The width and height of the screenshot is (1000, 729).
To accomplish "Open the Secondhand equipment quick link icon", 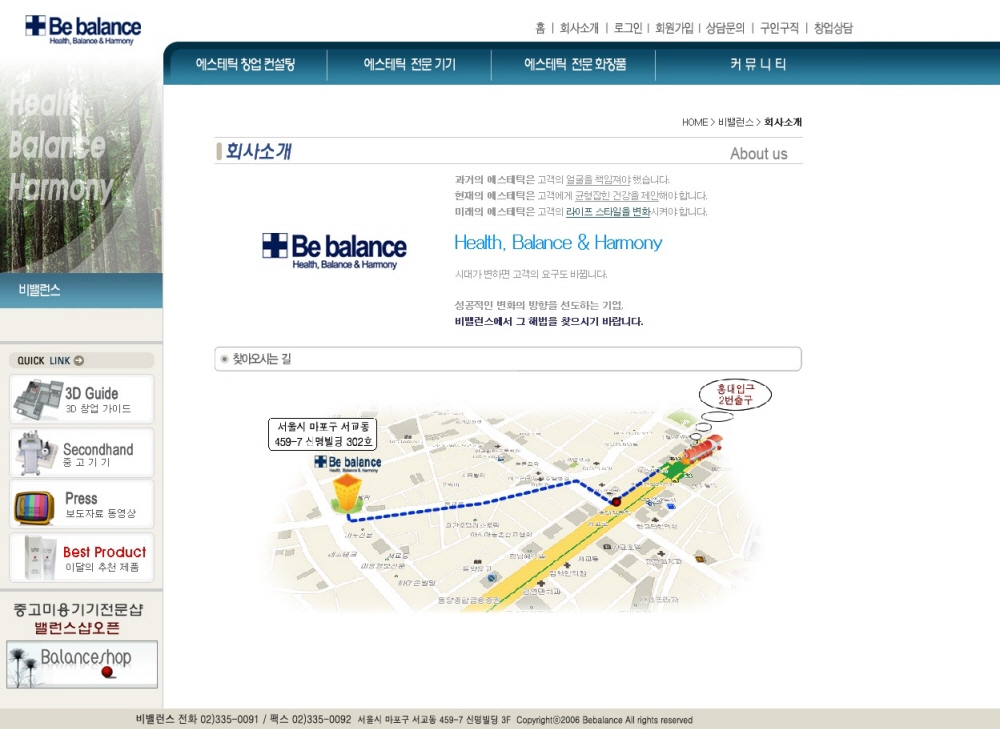I will (36, 453).
